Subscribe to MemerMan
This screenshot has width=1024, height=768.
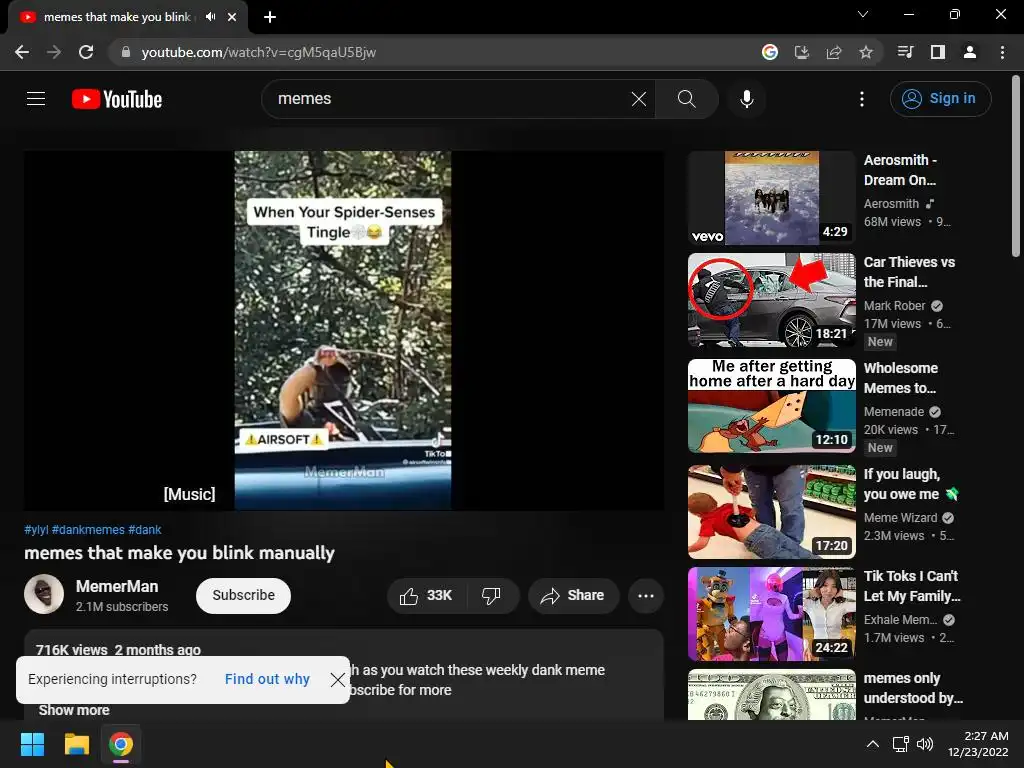[243, 596]
